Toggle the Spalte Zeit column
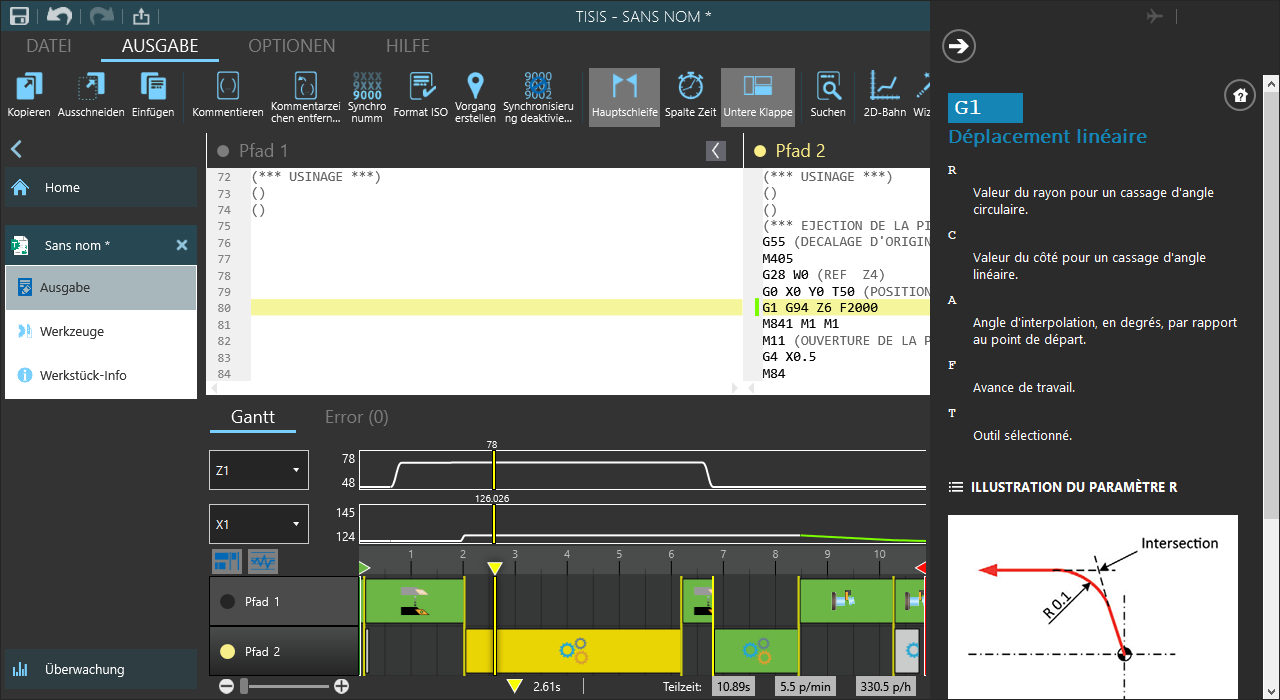This screenshot has width=1280, height=700. [x=690, y=87]
